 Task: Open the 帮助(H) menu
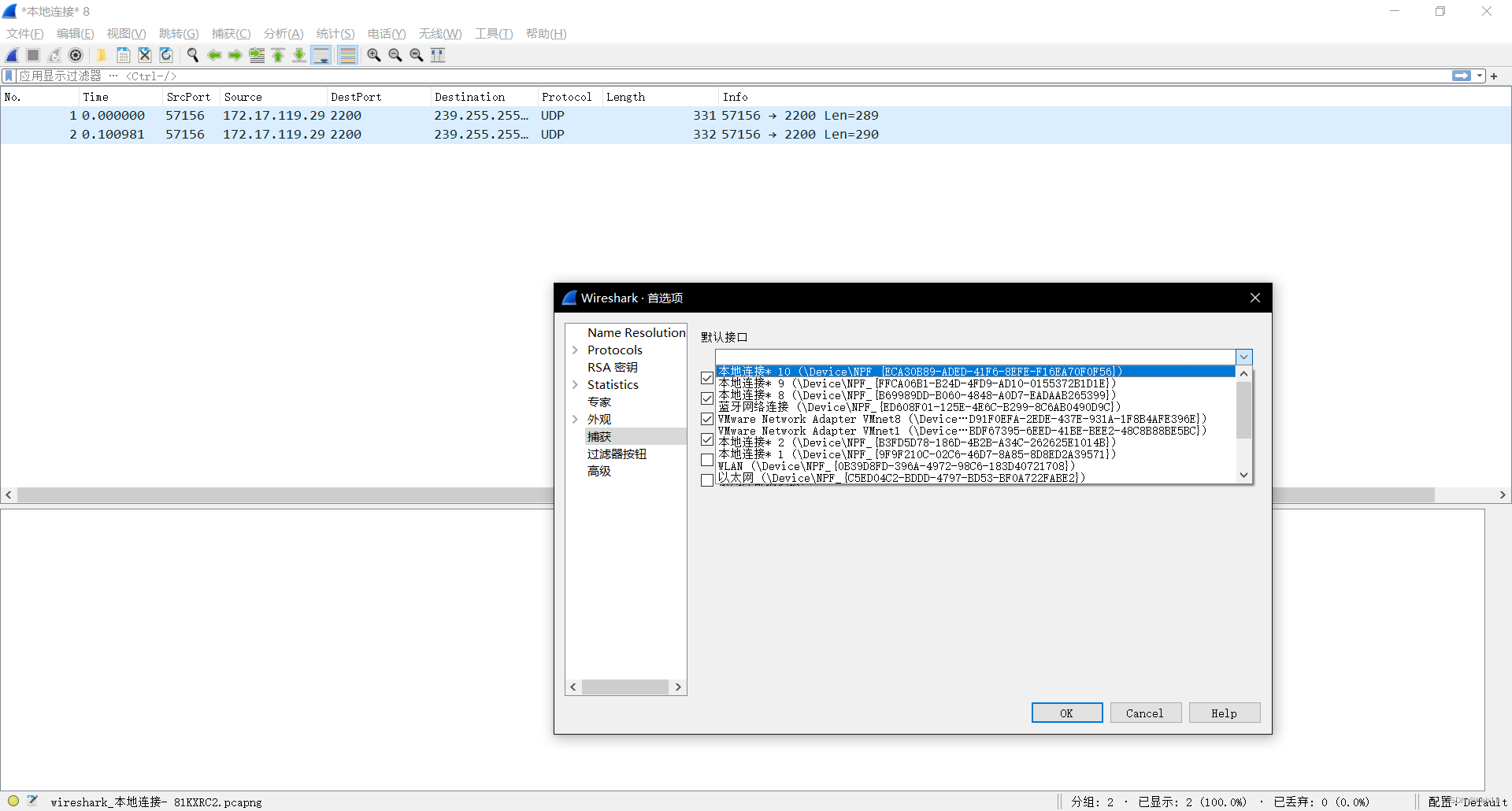pyautogui.click(x=547, y=34)
